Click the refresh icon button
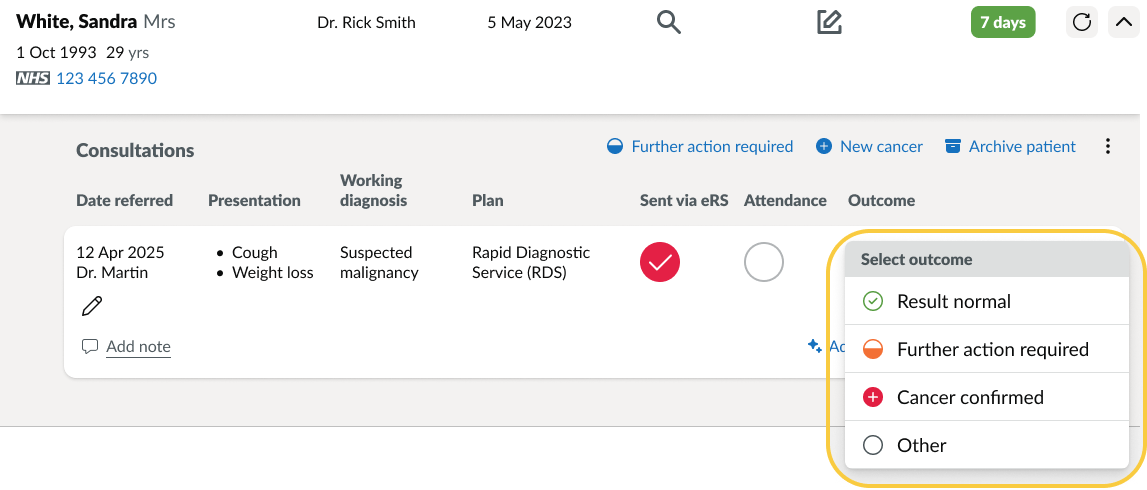Screen dimensions: 1147x490 coord(1081,23)
